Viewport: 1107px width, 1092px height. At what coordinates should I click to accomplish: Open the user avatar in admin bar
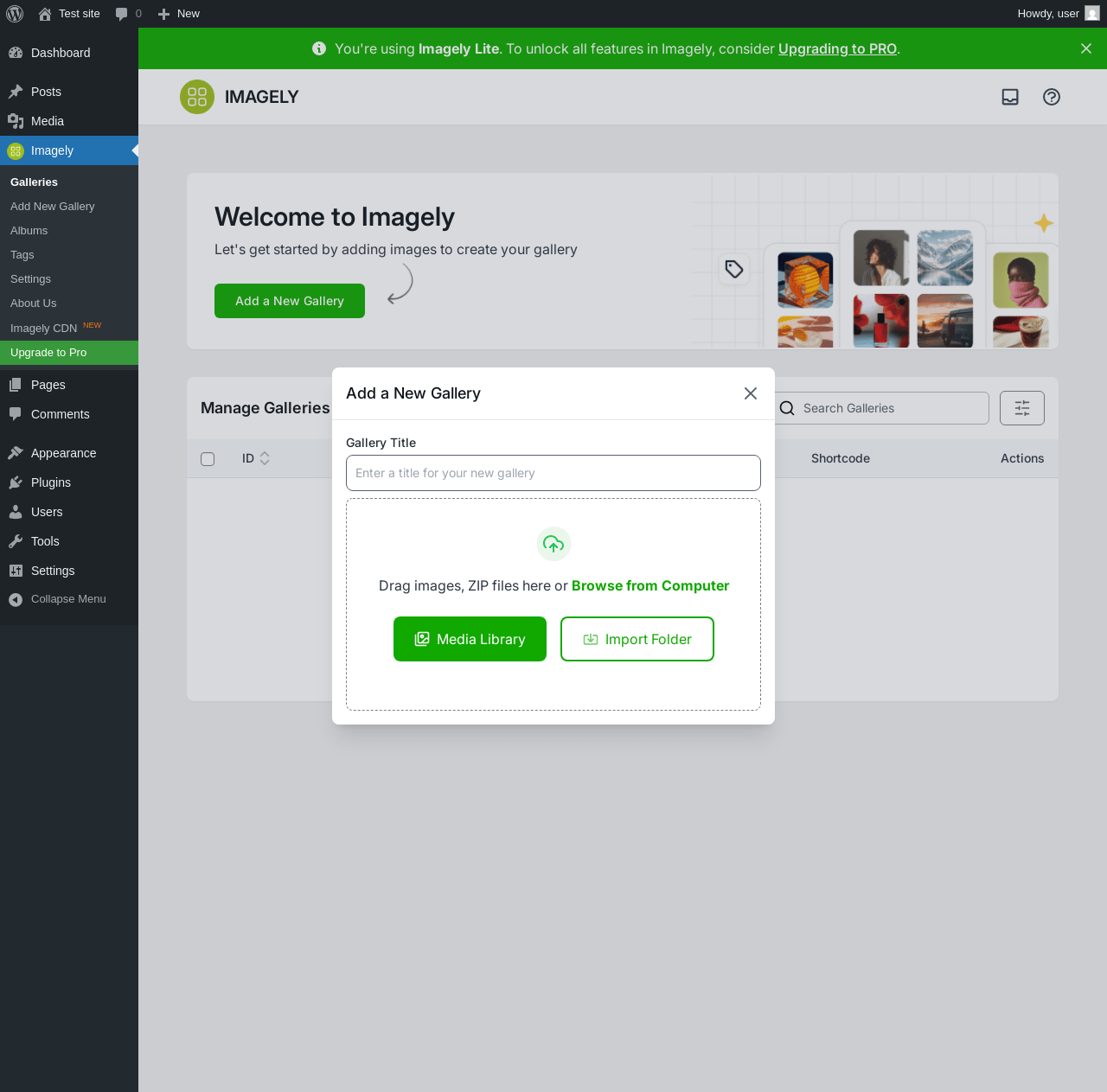(x=1092, y=13)
